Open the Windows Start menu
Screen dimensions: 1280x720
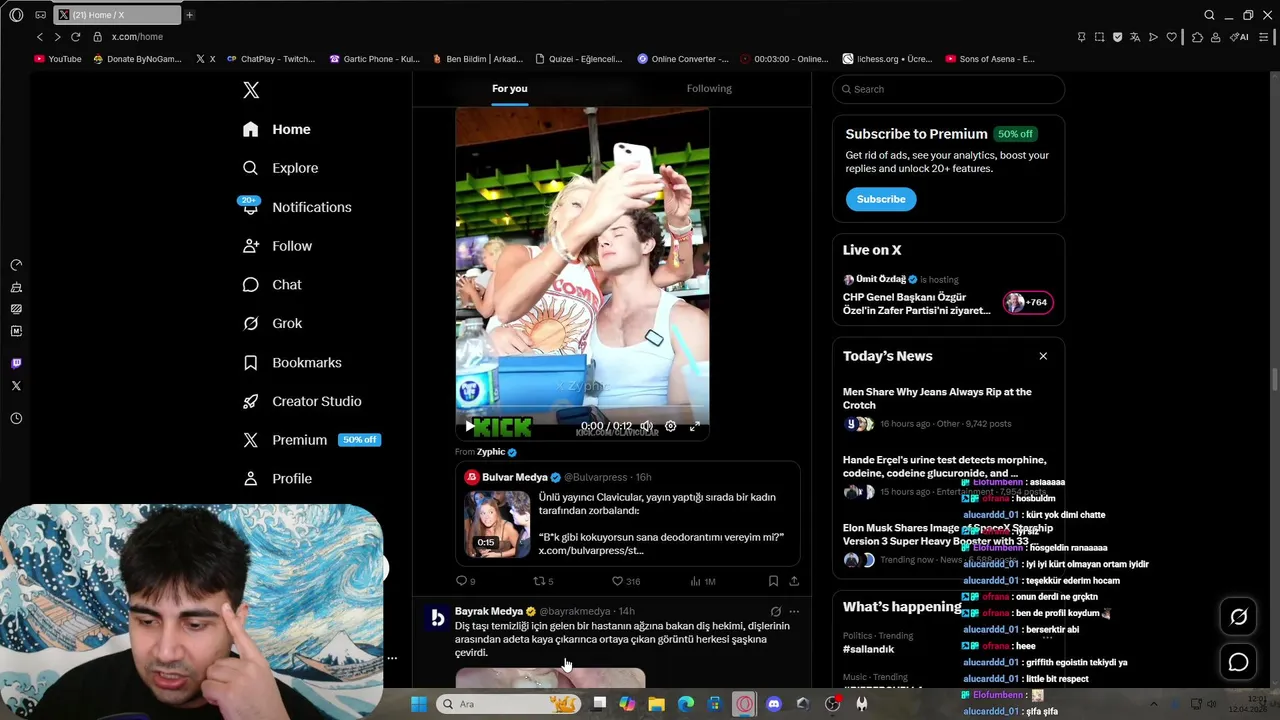click(419, 704)
